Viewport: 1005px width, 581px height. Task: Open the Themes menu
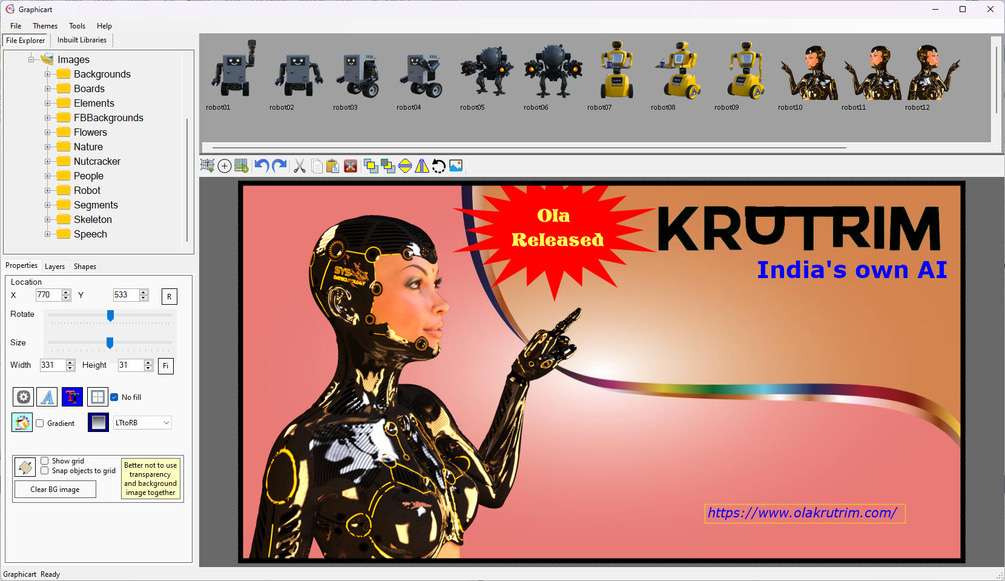pos(45,26)
